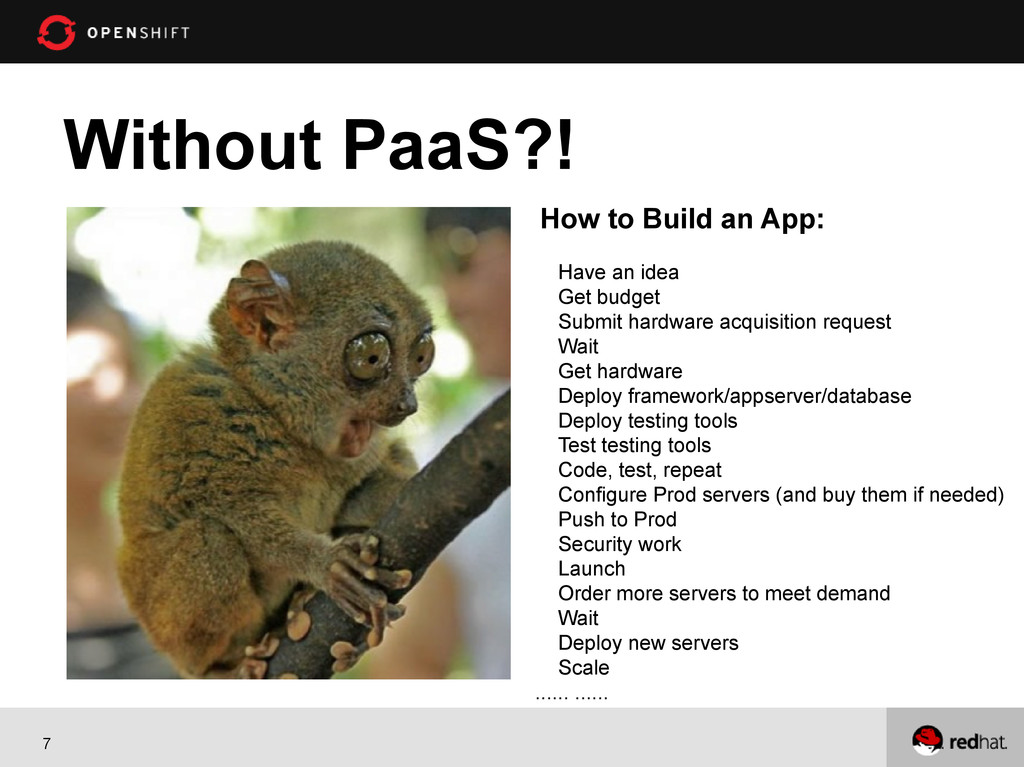This screenshot has width=1024, height=767.
Task: Click the Red Hat logo
Action: (959, 740)
